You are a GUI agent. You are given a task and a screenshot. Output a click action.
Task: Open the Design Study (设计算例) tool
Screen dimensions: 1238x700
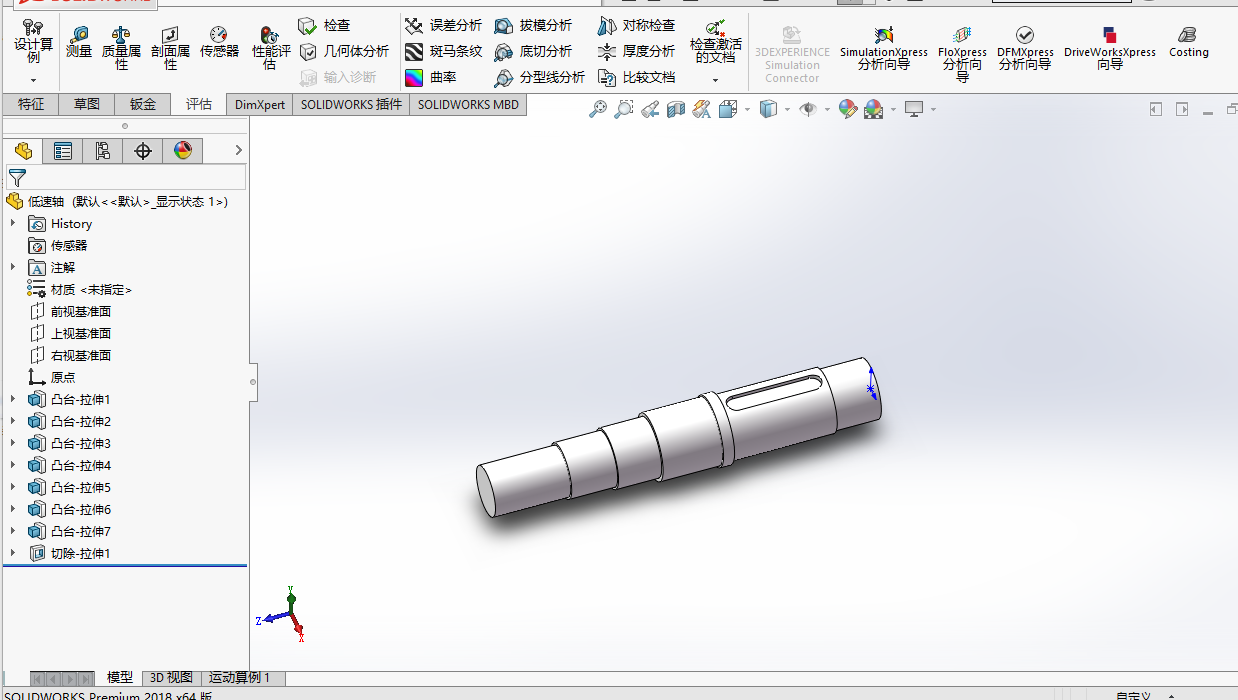[x=33, y=43]
